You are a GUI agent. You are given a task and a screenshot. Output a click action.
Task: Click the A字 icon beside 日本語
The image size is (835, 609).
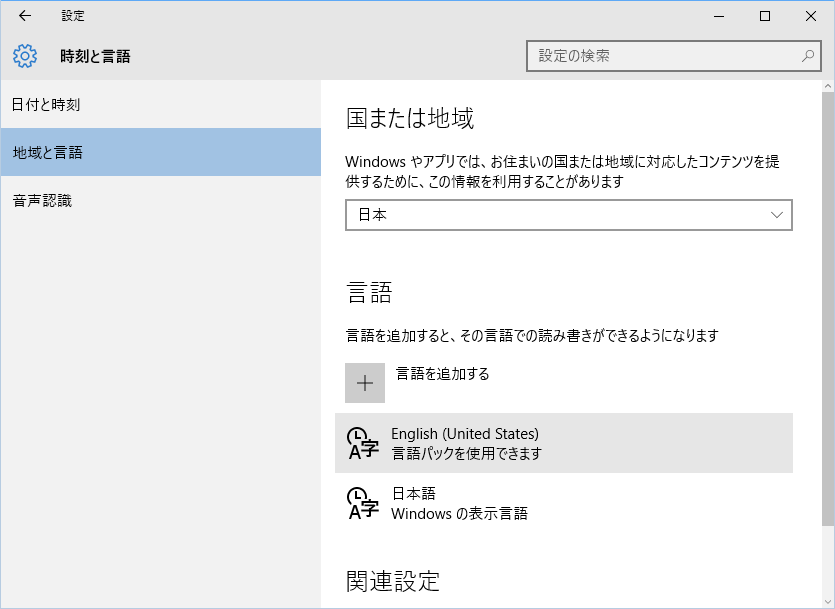[363, 505]
